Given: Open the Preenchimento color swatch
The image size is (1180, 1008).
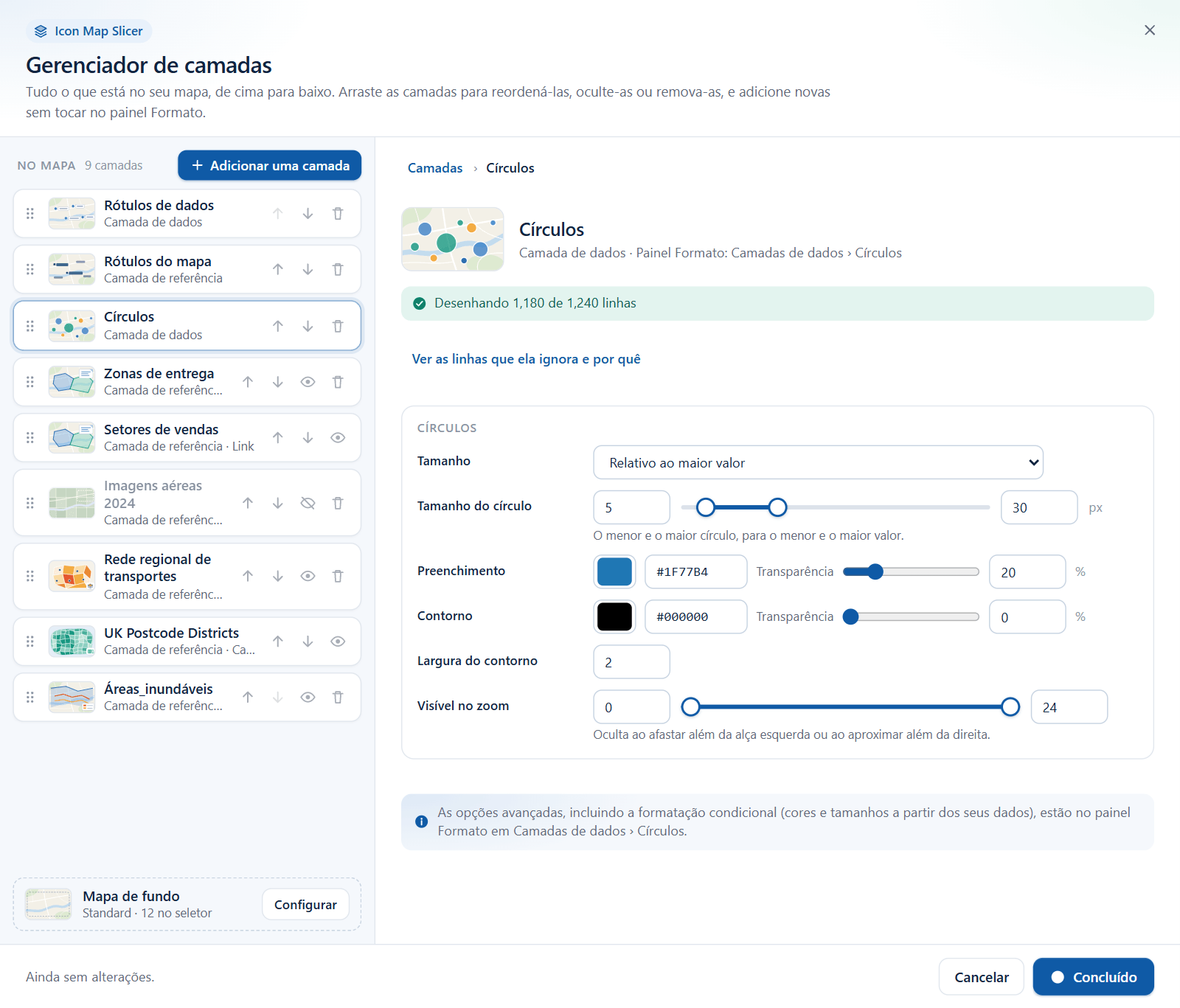Looking at the screenshot, I should (614, 571).
